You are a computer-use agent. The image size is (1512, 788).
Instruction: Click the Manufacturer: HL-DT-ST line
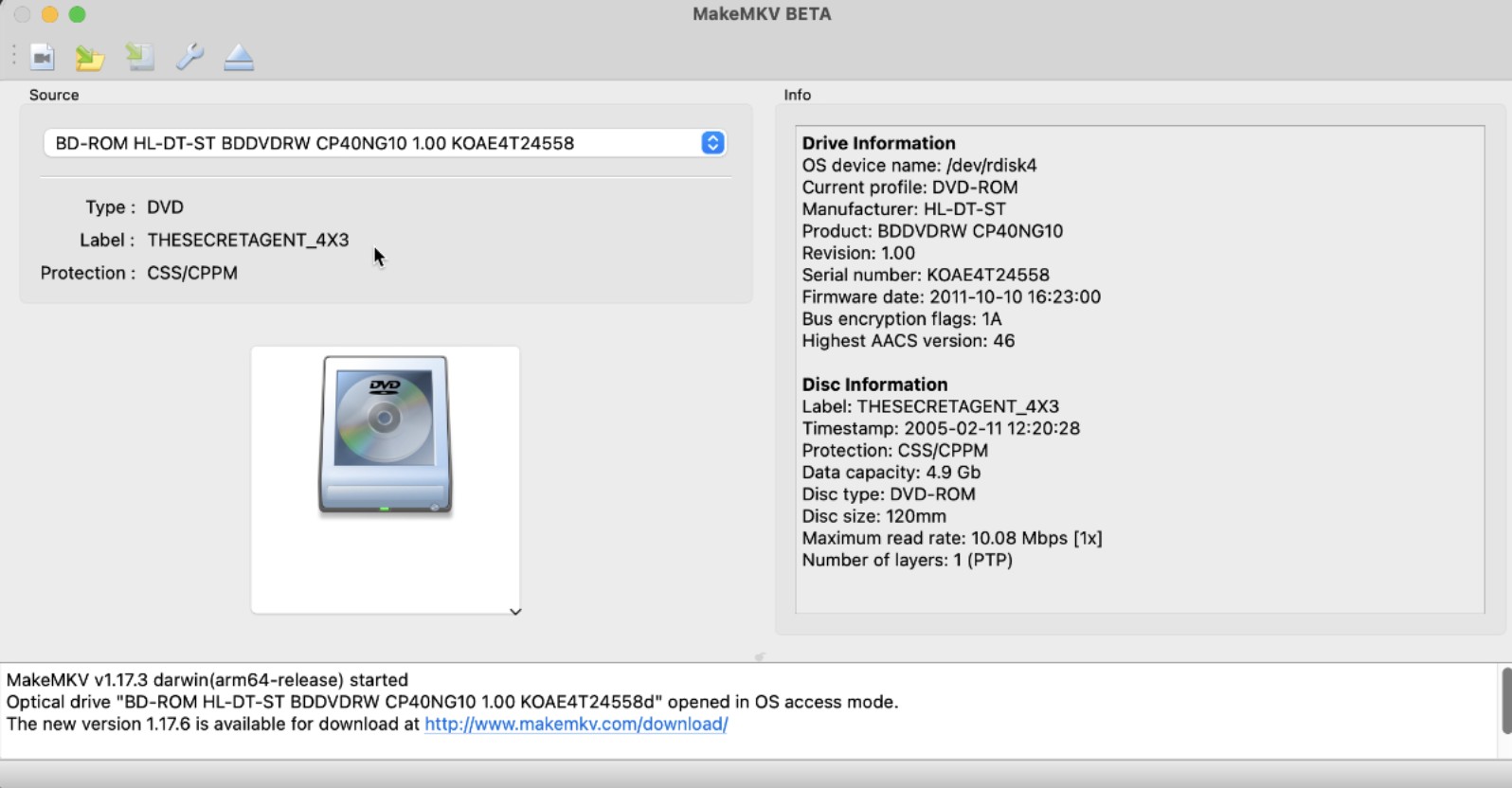[904, 208]
